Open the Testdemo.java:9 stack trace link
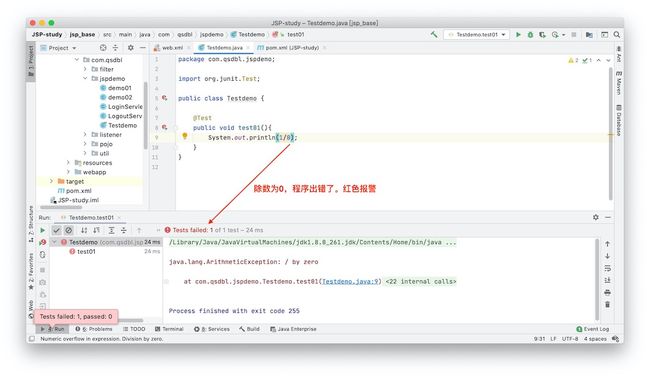The width and height of the screenshot is (650, 378). (350, 281)
